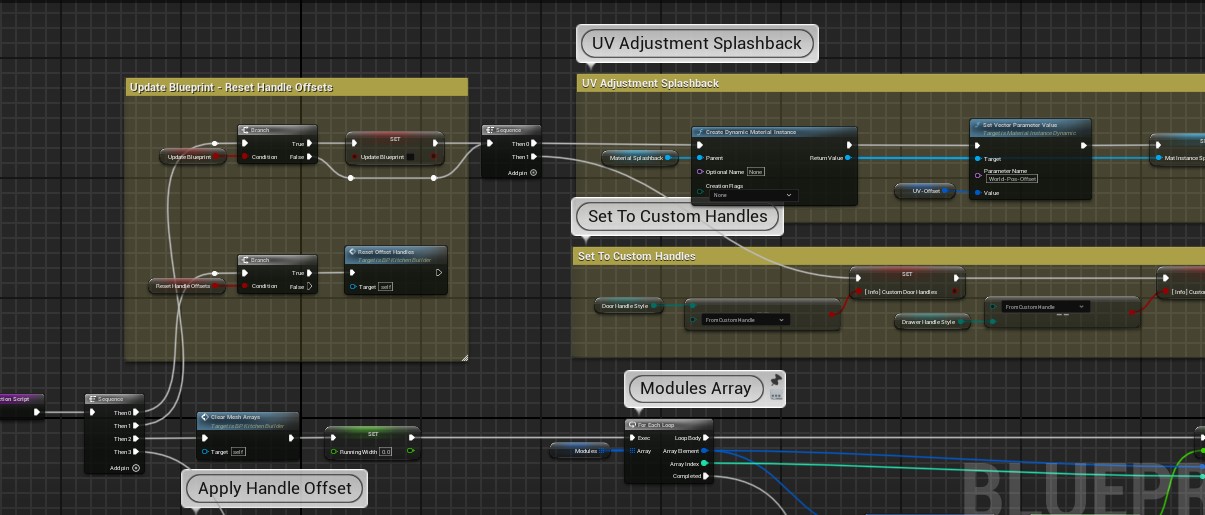This screenshot has height=515, width=1205.
Task: Select the Update Blueprint - Reset Handle Offsets comment header
Action: [x=298, y=87]
